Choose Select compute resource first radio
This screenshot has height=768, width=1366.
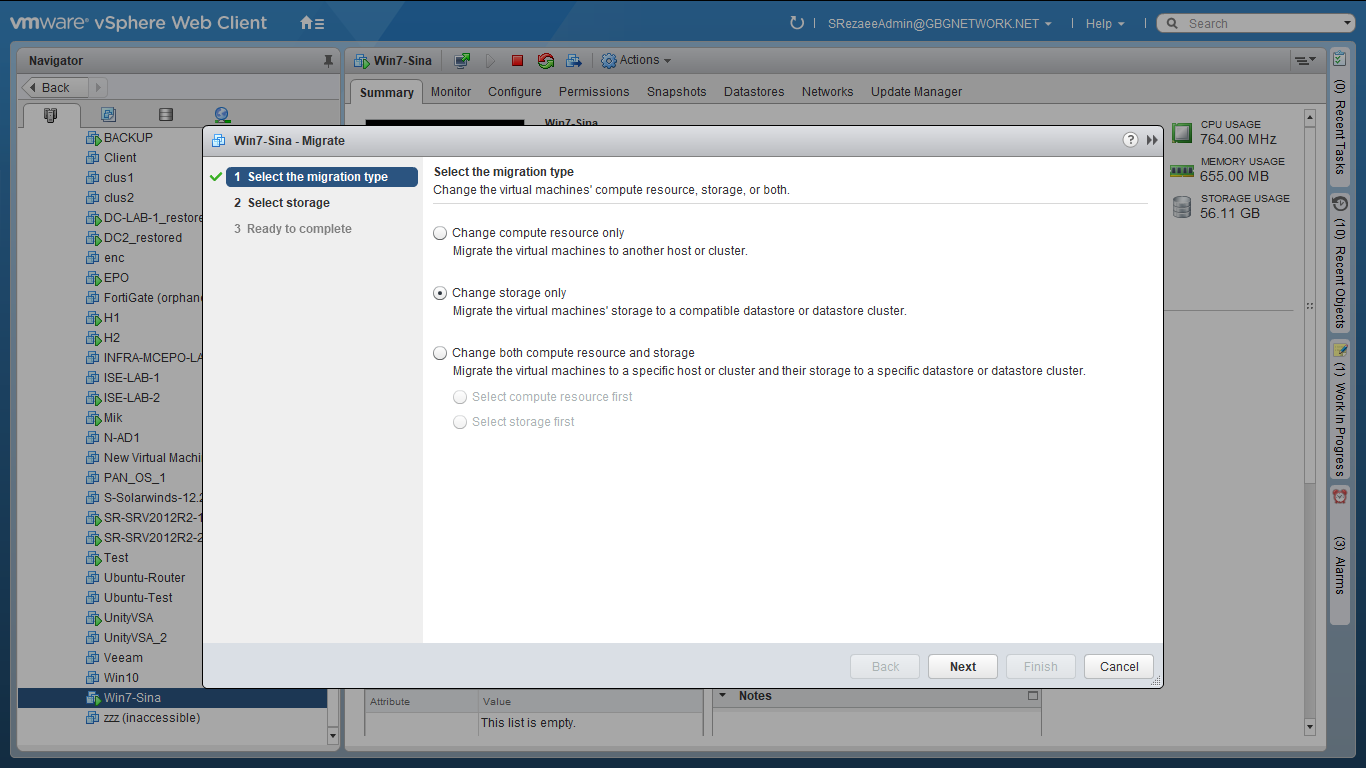(x=460, y=397)
